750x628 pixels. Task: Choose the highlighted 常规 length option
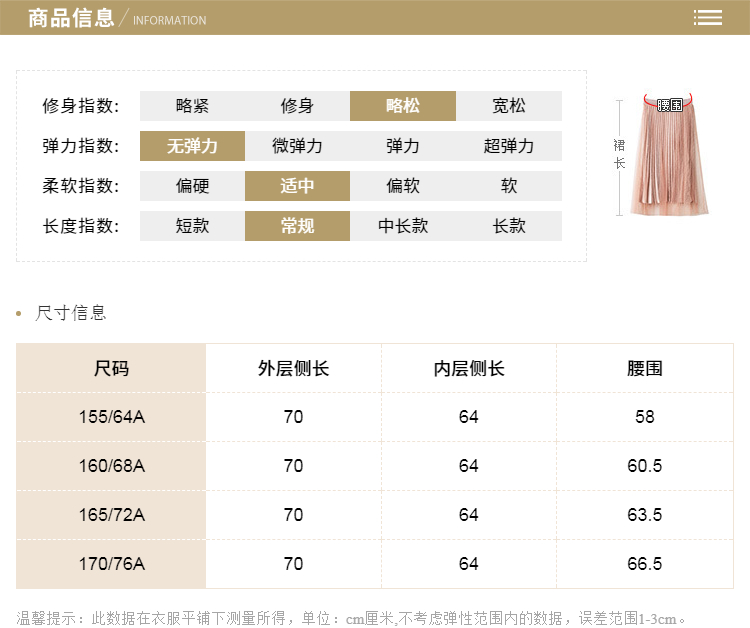click(297, 226)
